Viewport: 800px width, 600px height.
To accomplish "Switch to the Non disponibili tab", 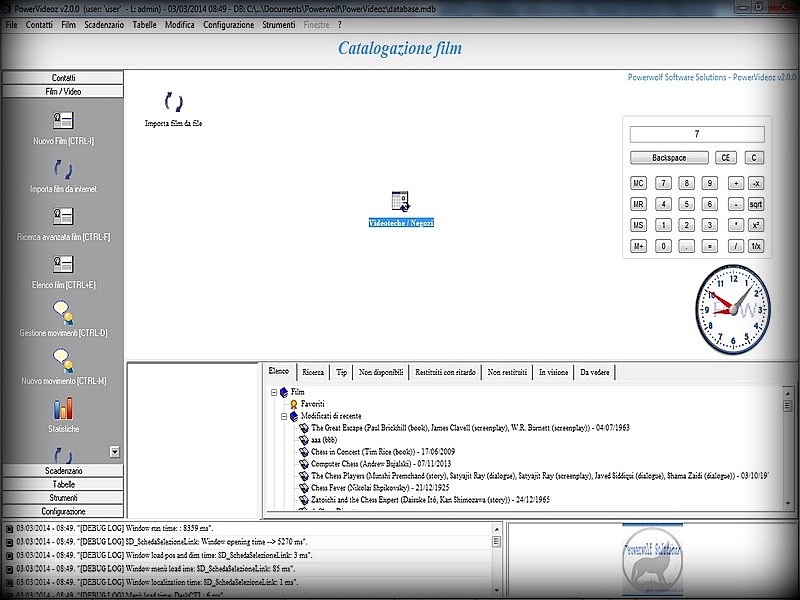I will coord(381,372).
